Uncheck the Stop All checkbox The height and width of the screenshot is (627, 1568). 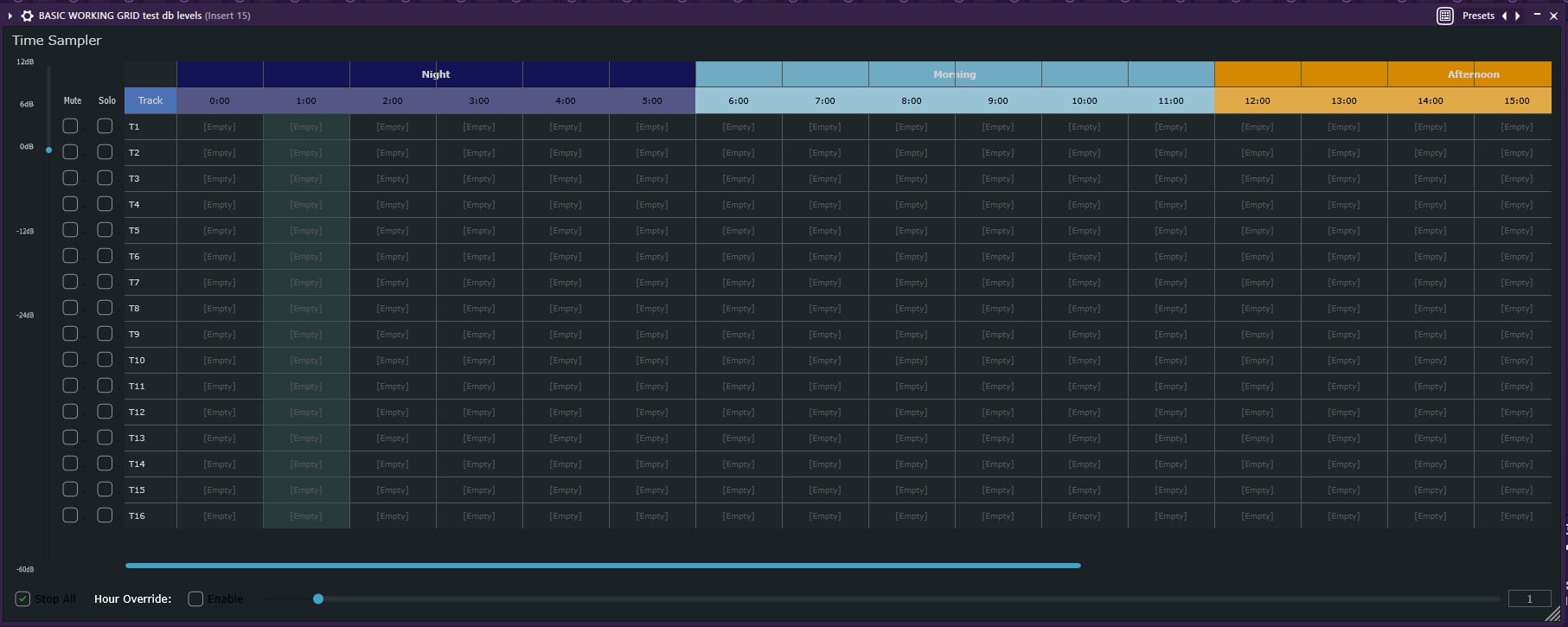(x=23, y=598)
